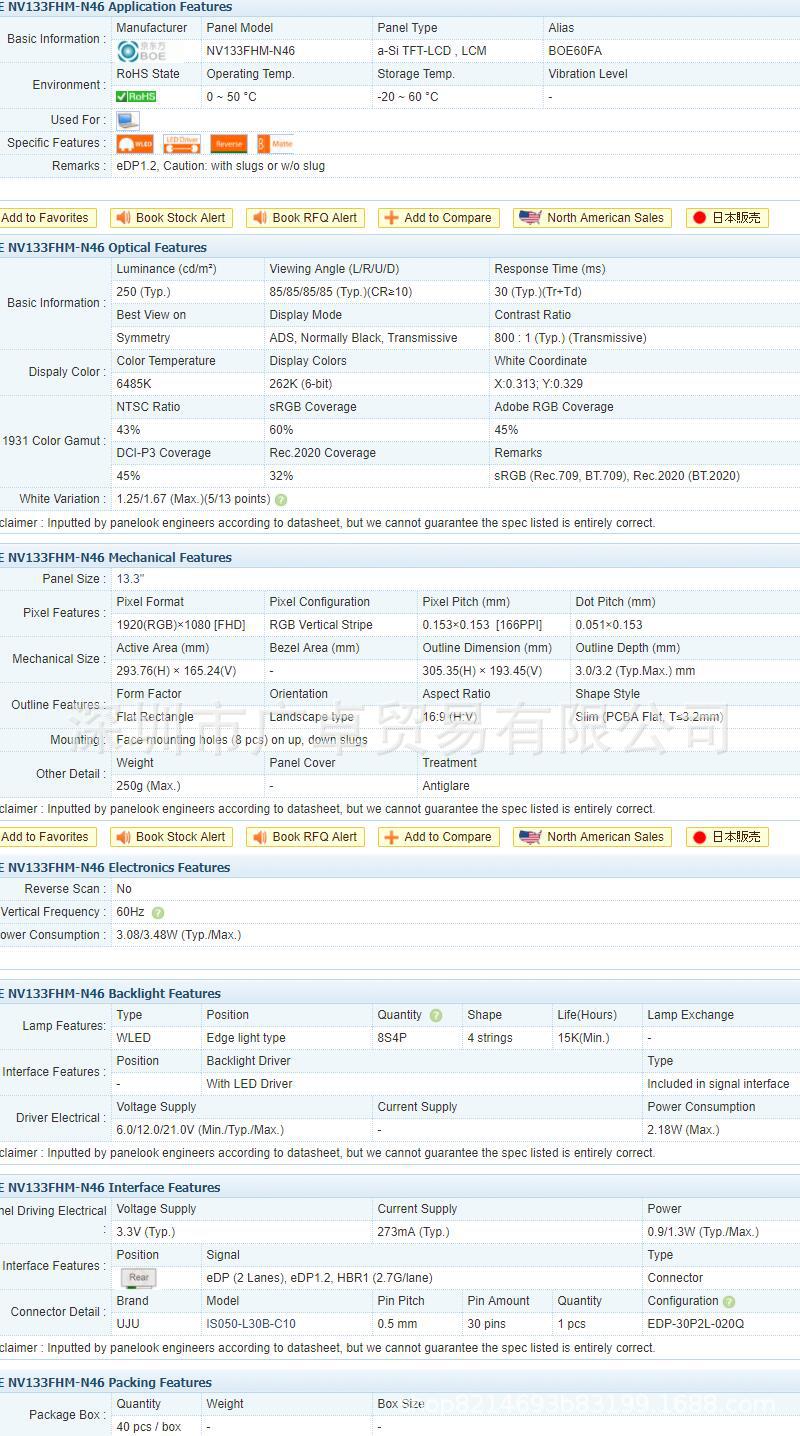800x1436 pixels.
Task: Click current supply 273mA (Typ.)
Action: [x=413, y=1232]
